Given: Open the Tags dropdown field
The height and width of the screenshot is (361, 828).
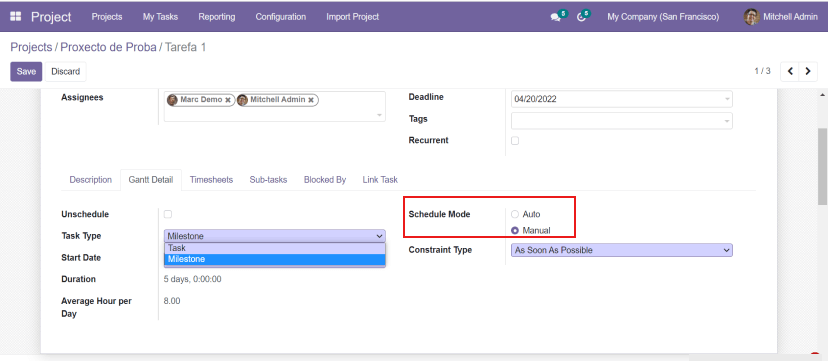Looking at the screenshot, I should pos(622,121).
